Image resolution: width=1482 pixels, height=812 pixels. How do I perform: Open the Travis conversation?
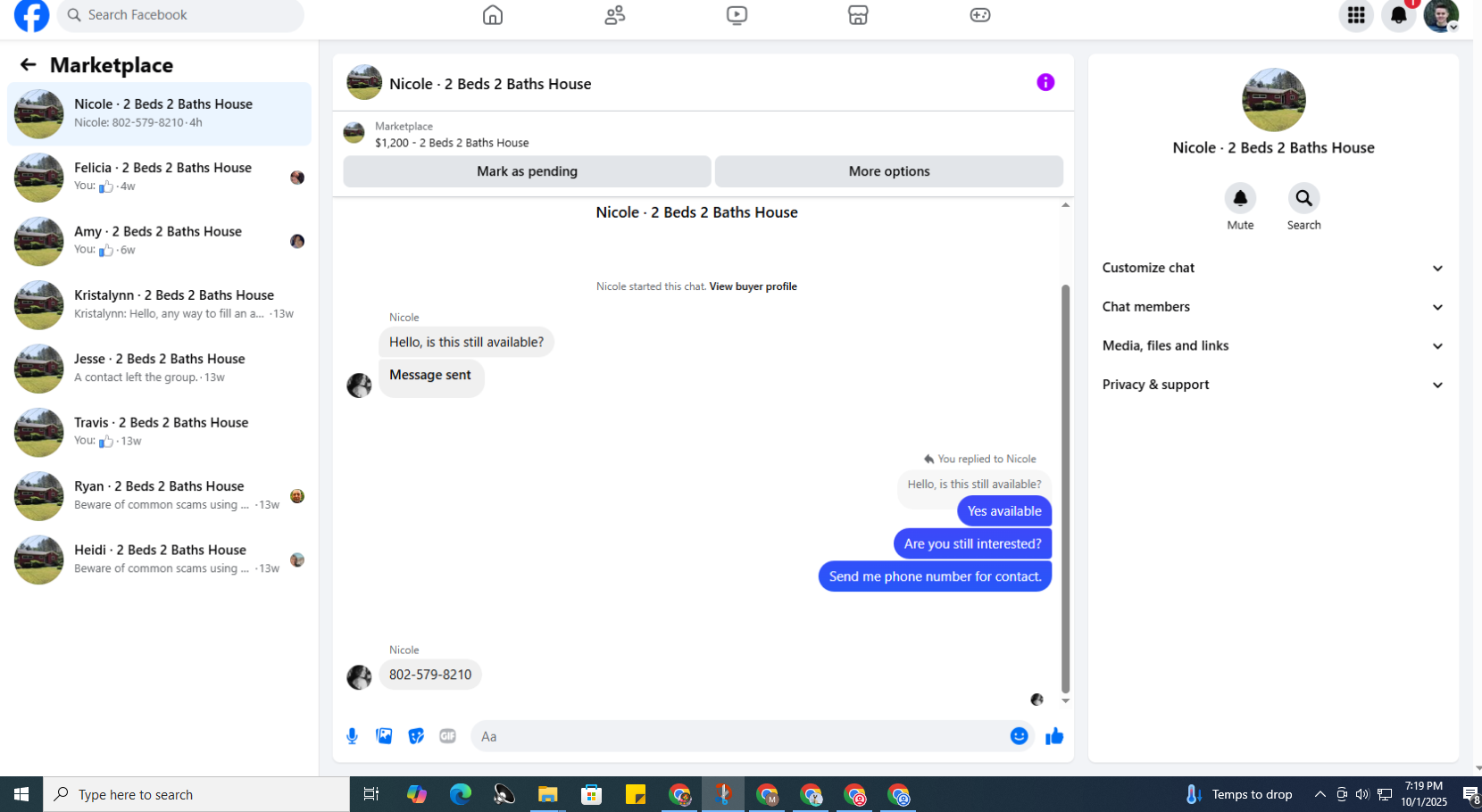coord(159,432)
